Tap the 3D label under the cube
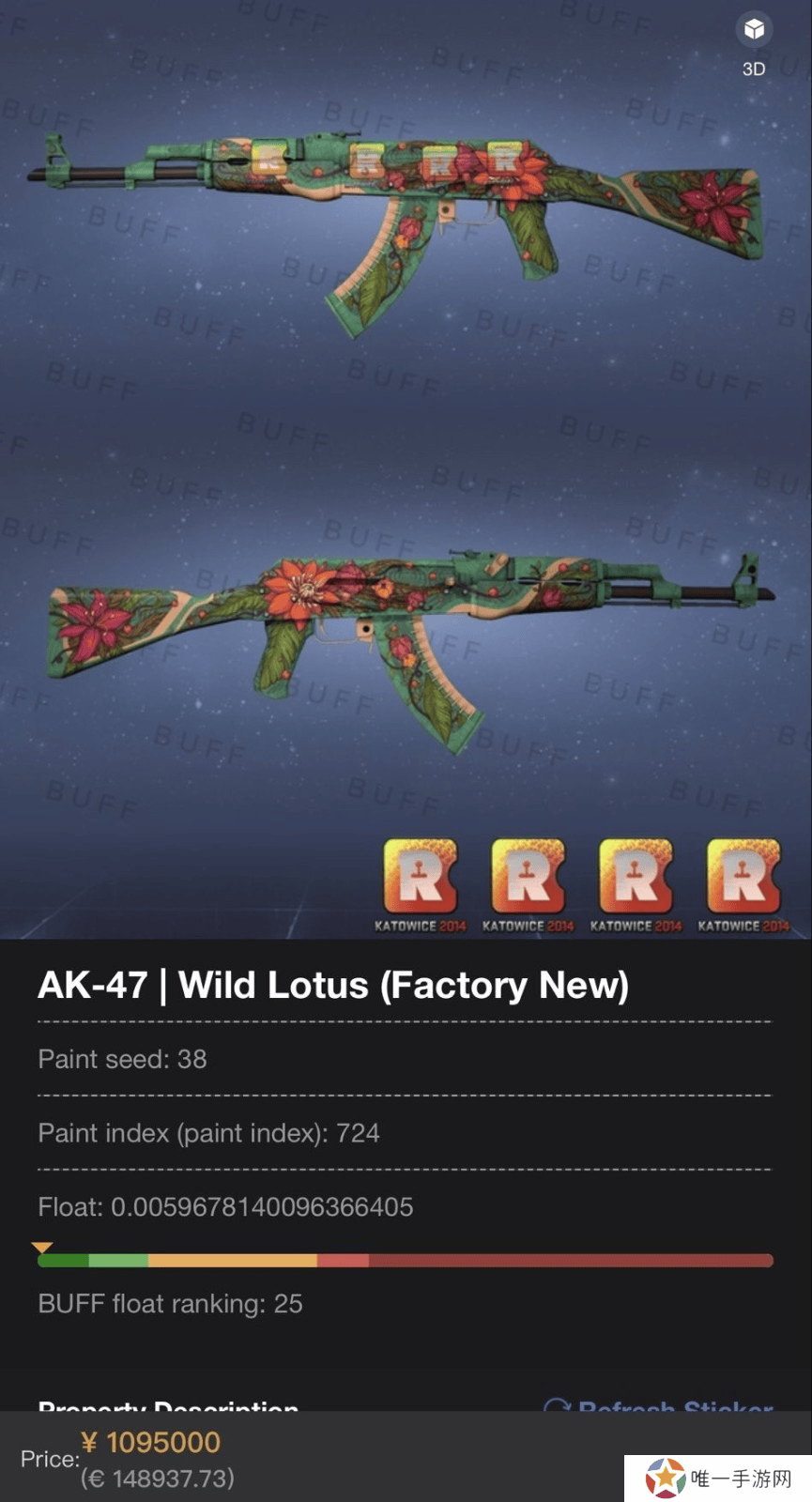Screen dimensions: 812x1502 pyautogui.click(x=754, y=69)
